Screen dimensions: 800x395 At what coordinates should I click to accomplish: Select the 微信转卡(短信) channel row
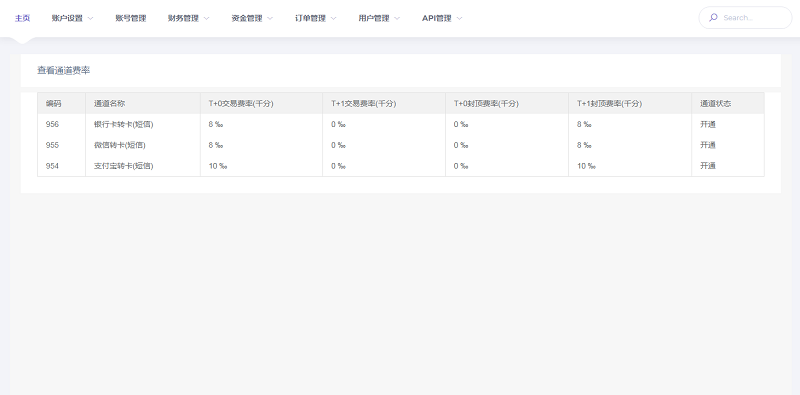tap(401, 145)
